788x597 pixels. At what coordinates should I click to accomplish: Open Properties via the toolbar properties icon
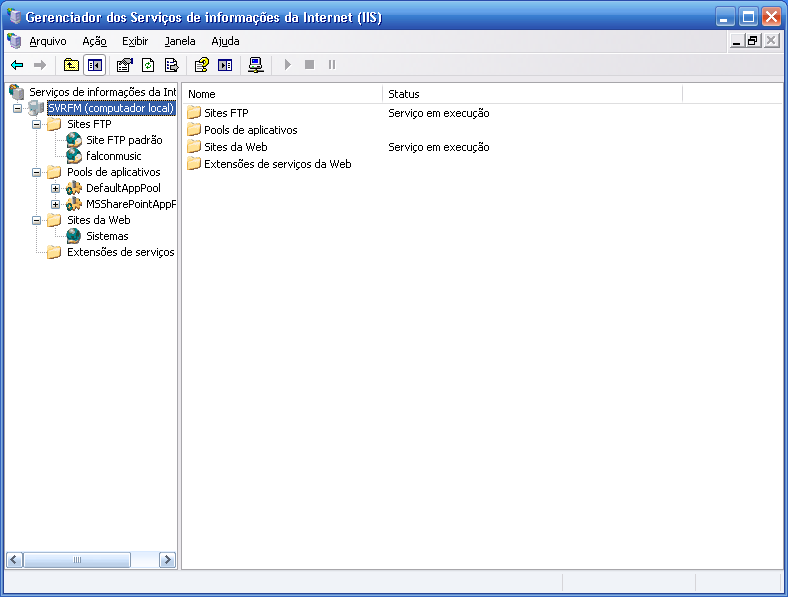(x=124, y=65)
